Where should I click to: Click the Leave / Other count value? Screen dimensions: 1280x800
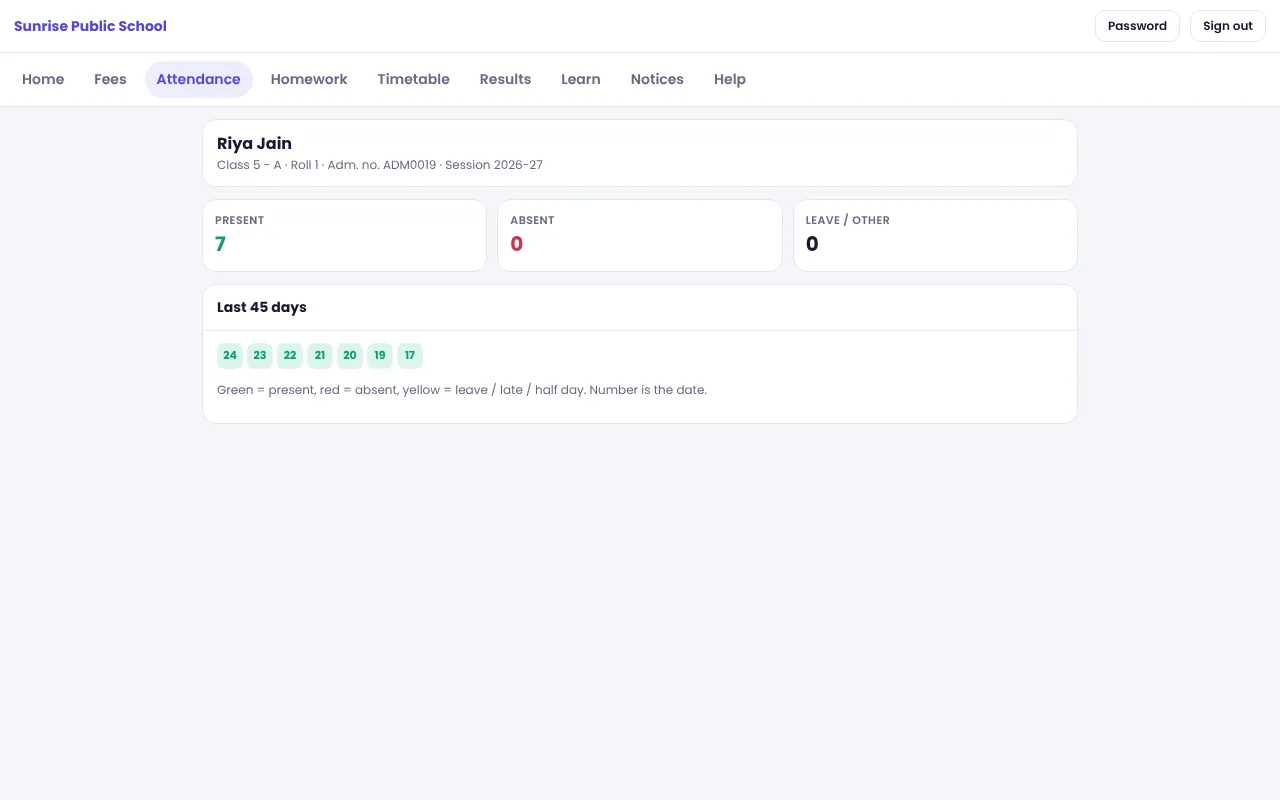click(812, 244)
